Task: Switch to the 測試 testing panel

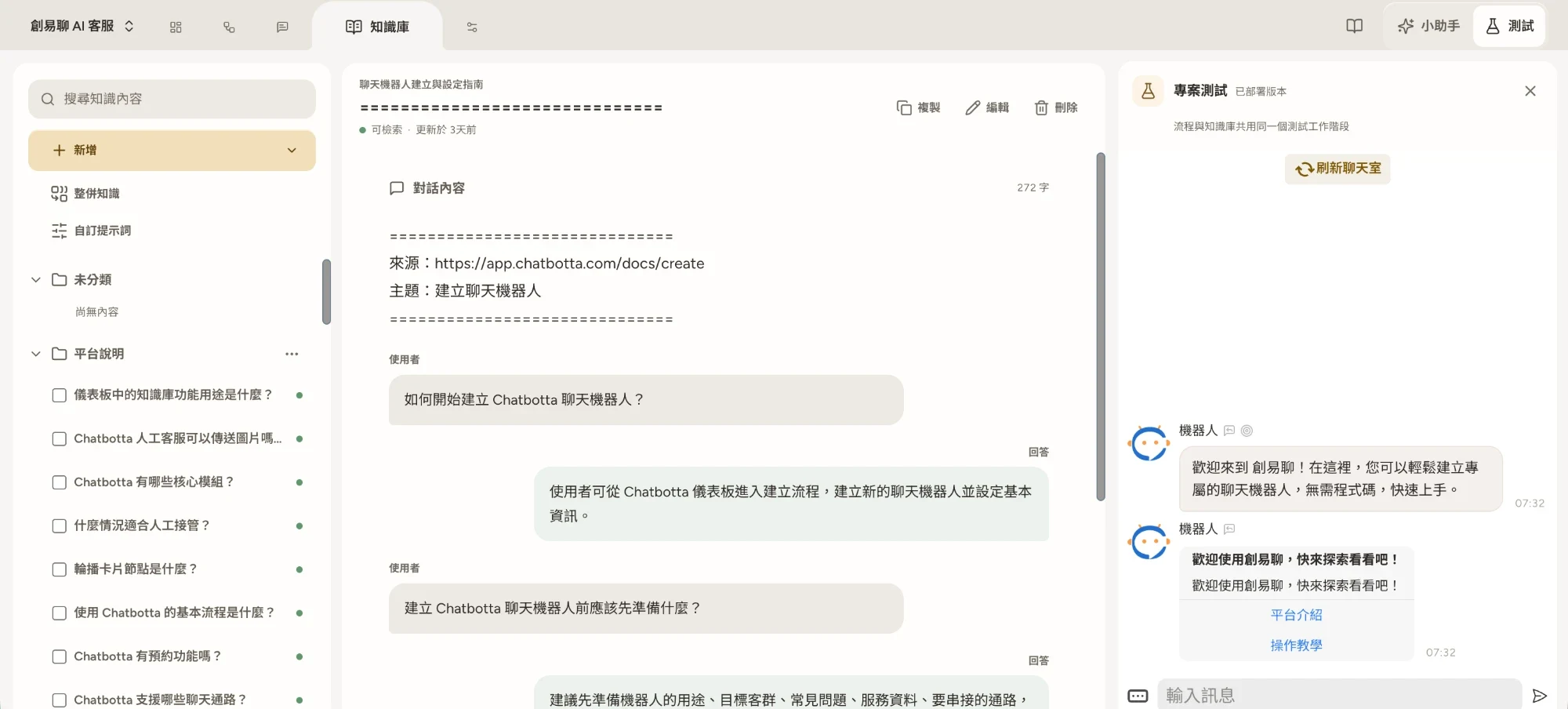Action: [1509, 26]
